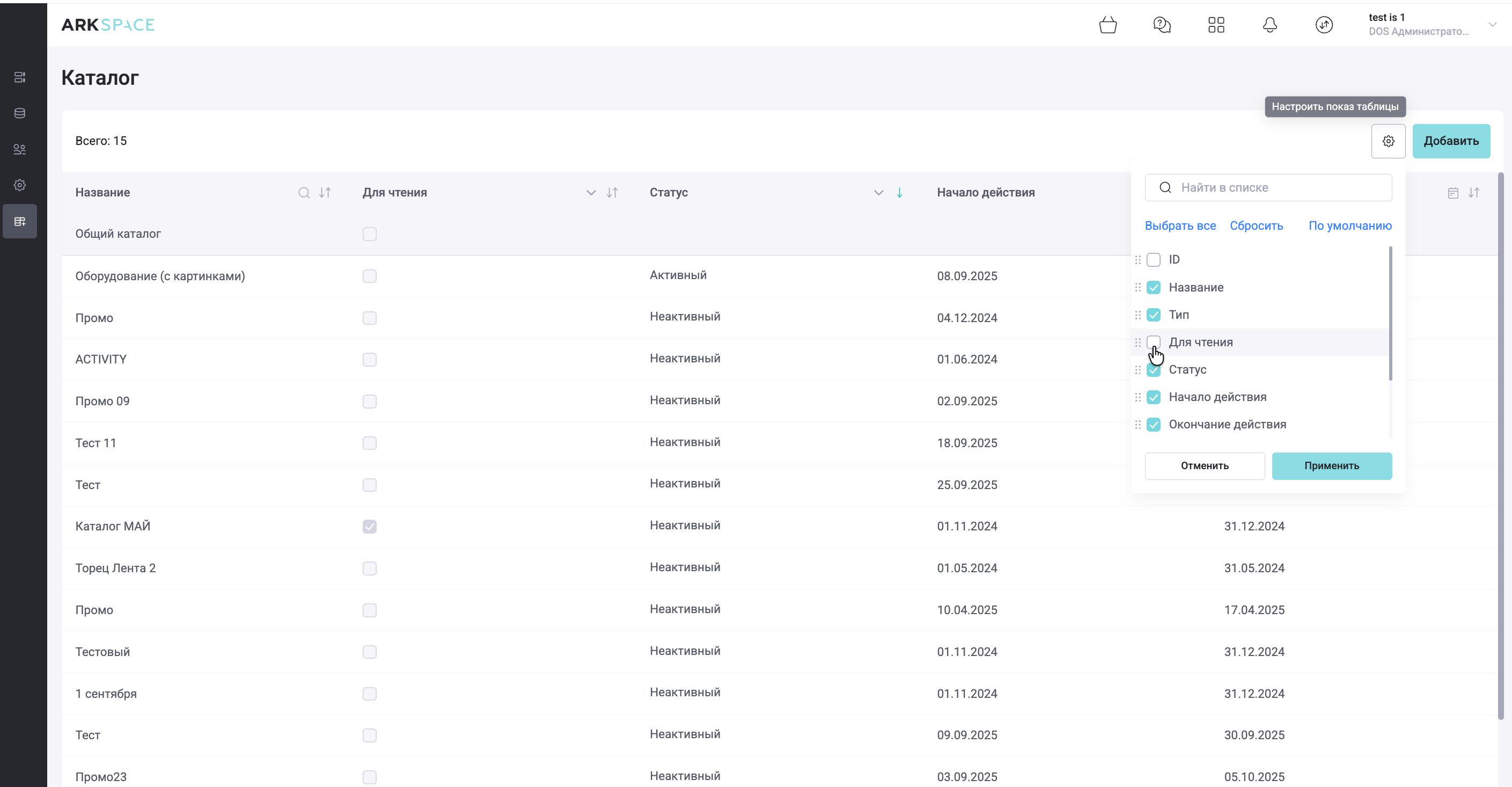Click the column list scrollbar
Viewport: 1512px width, 787px height.
[x=1390, y=314]
